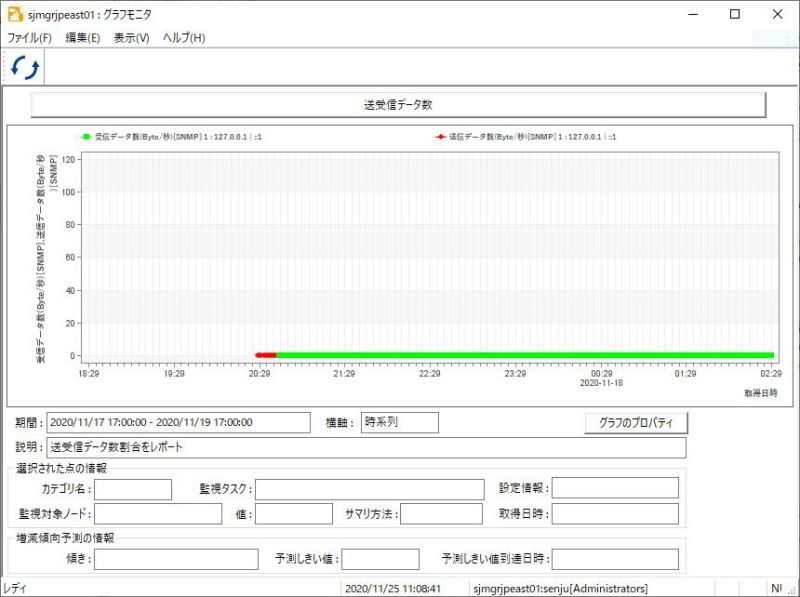Click the 取得日時 axis title under the graph
The height and width of the screenshot is (597, 800).
(761, 393)
